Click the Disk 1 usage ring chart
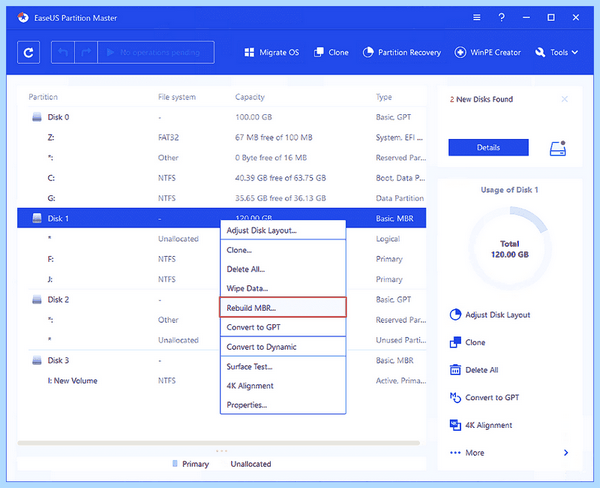This screenshot has height=488, width=600. point(510,249)
